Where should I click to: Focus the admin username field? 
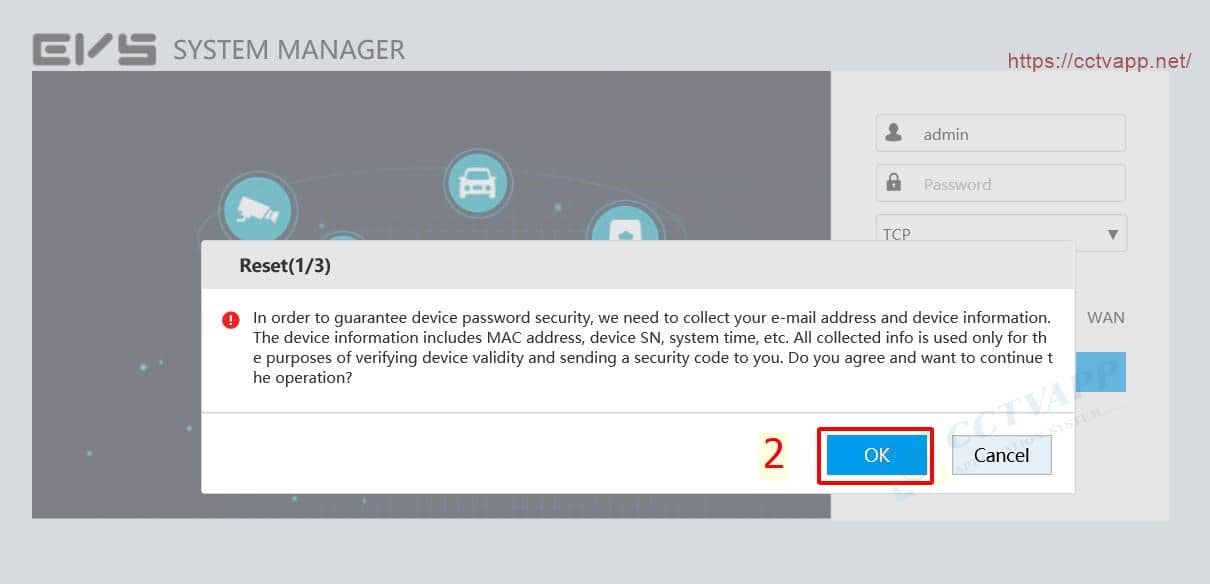(1015, 134)
